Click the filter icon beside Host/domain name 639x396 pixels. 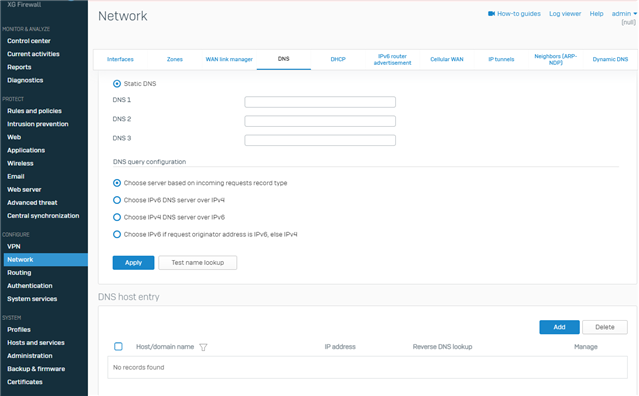tap(203, 347)
